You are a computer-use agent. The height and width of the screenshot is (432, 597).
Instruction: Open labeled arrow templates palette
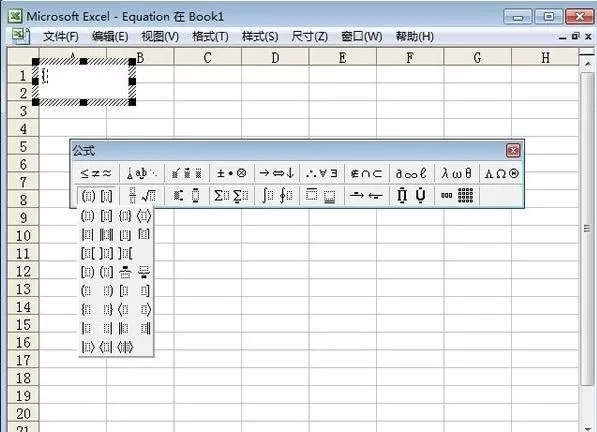367,196
